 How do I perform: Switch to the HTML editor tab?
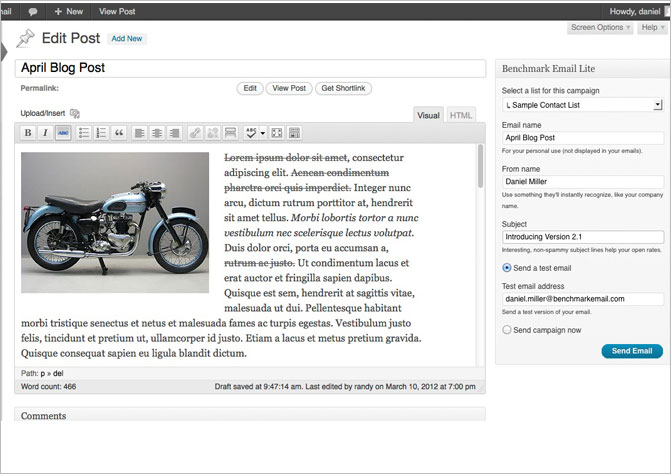point(461,116)
